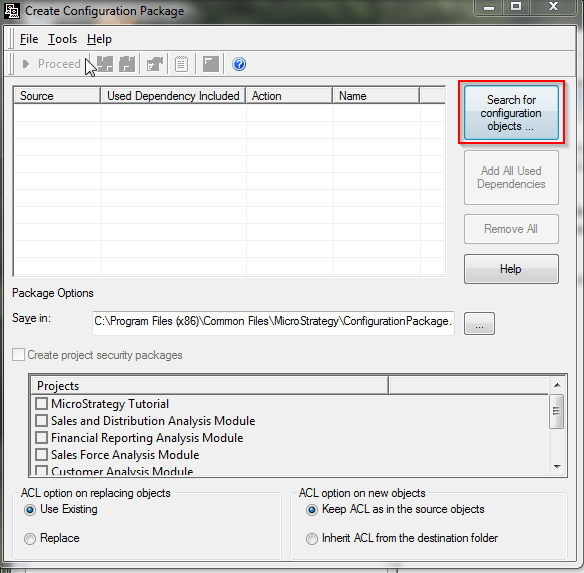The width and height of the screenshot is (584, 573).
Task: Click the application icon in the title bar
Action: click(12, 11)
